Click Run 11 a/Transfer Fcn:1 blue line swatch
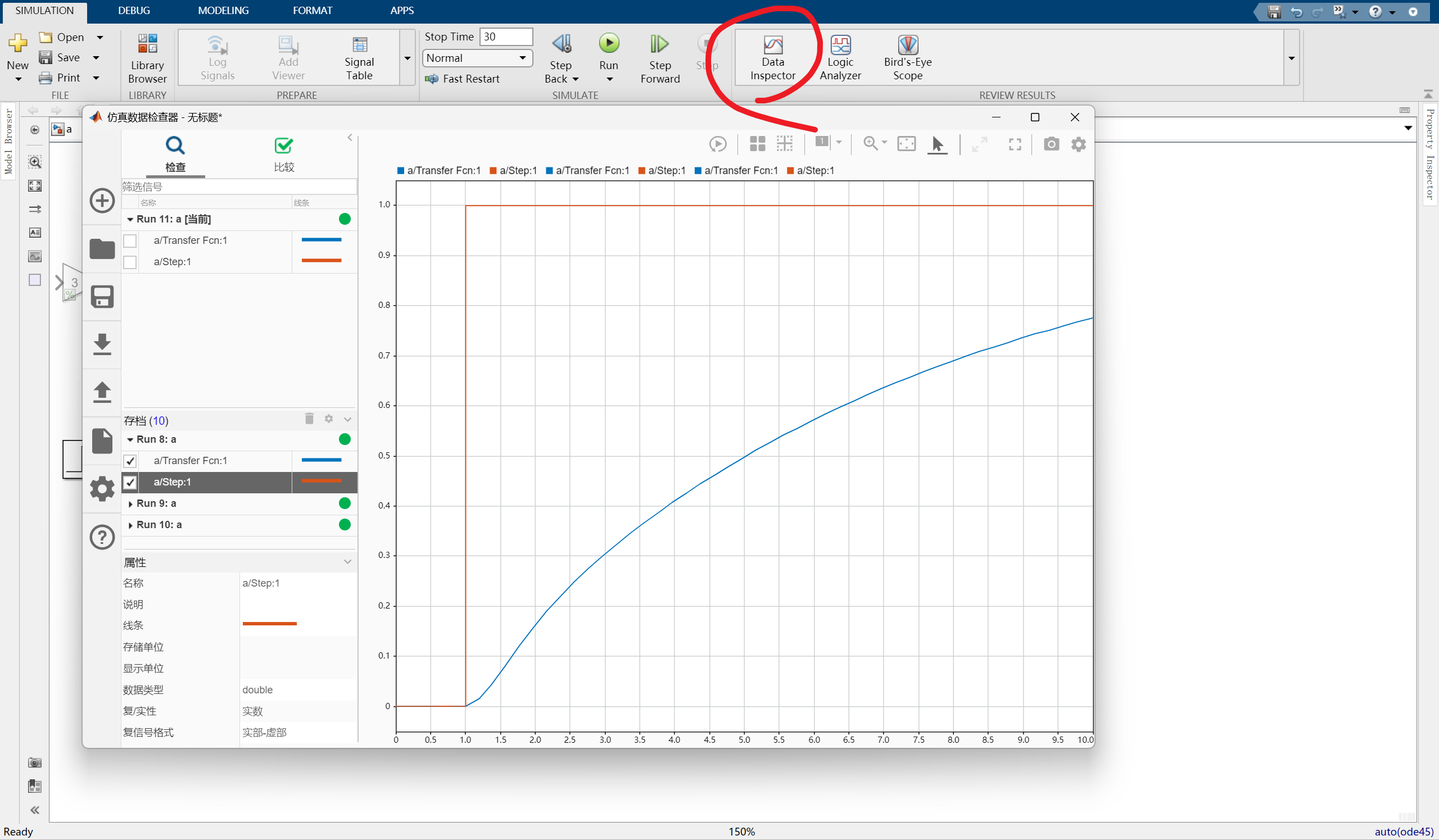 pos(322,240)
